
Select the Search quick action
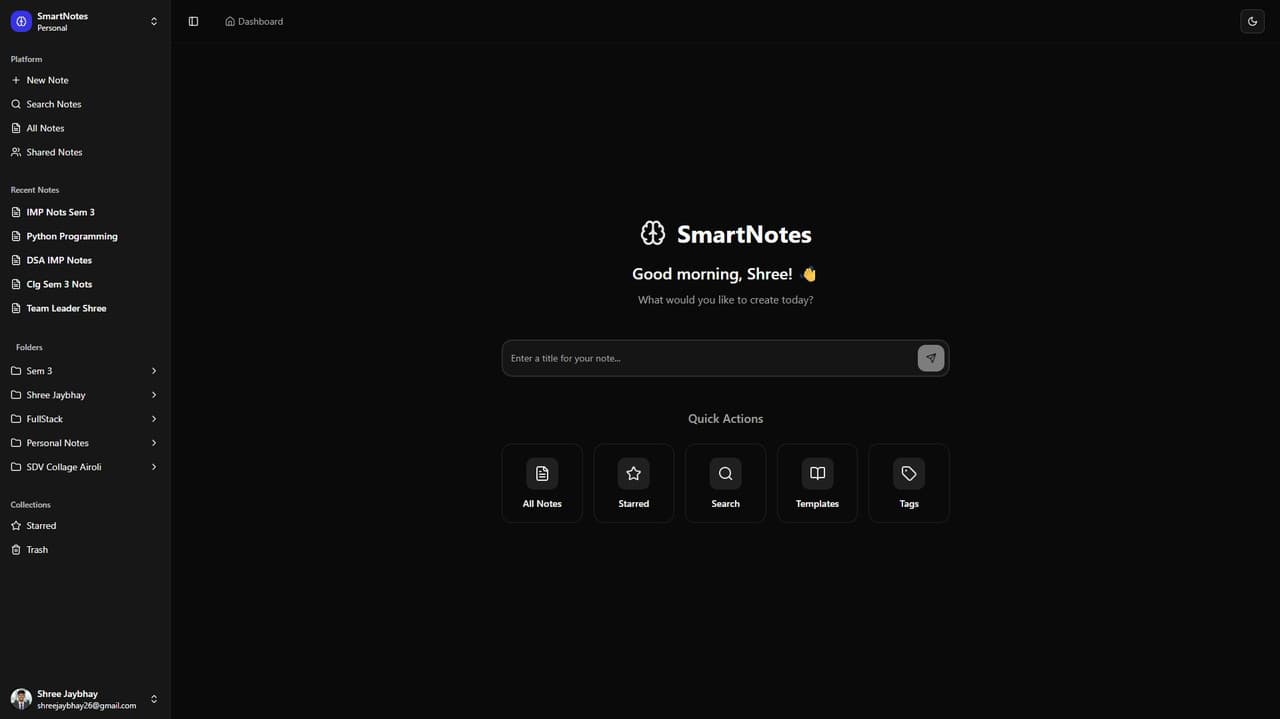pyautogui.click(x=725, y=482)
